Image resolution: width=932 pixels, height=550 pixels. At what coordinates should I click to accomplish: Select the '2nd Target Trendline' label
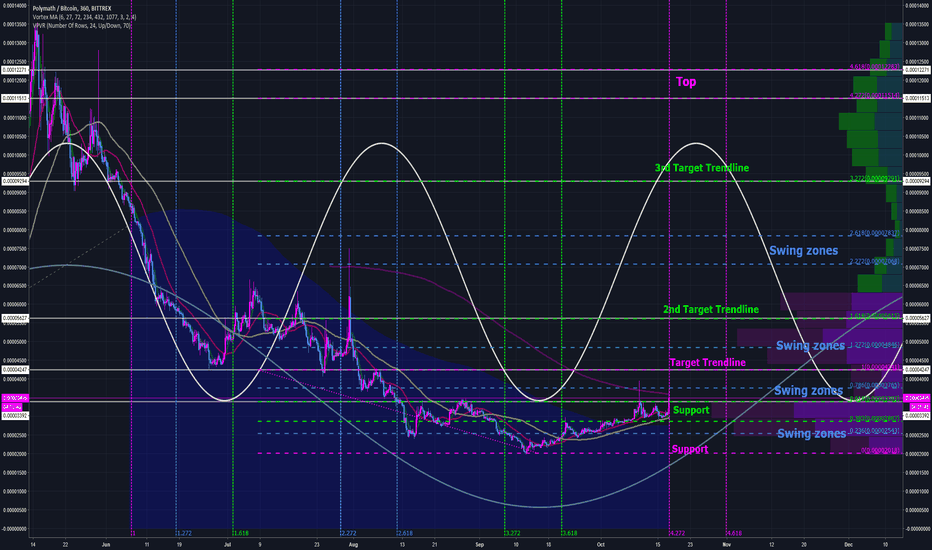[x=711, y=309]
